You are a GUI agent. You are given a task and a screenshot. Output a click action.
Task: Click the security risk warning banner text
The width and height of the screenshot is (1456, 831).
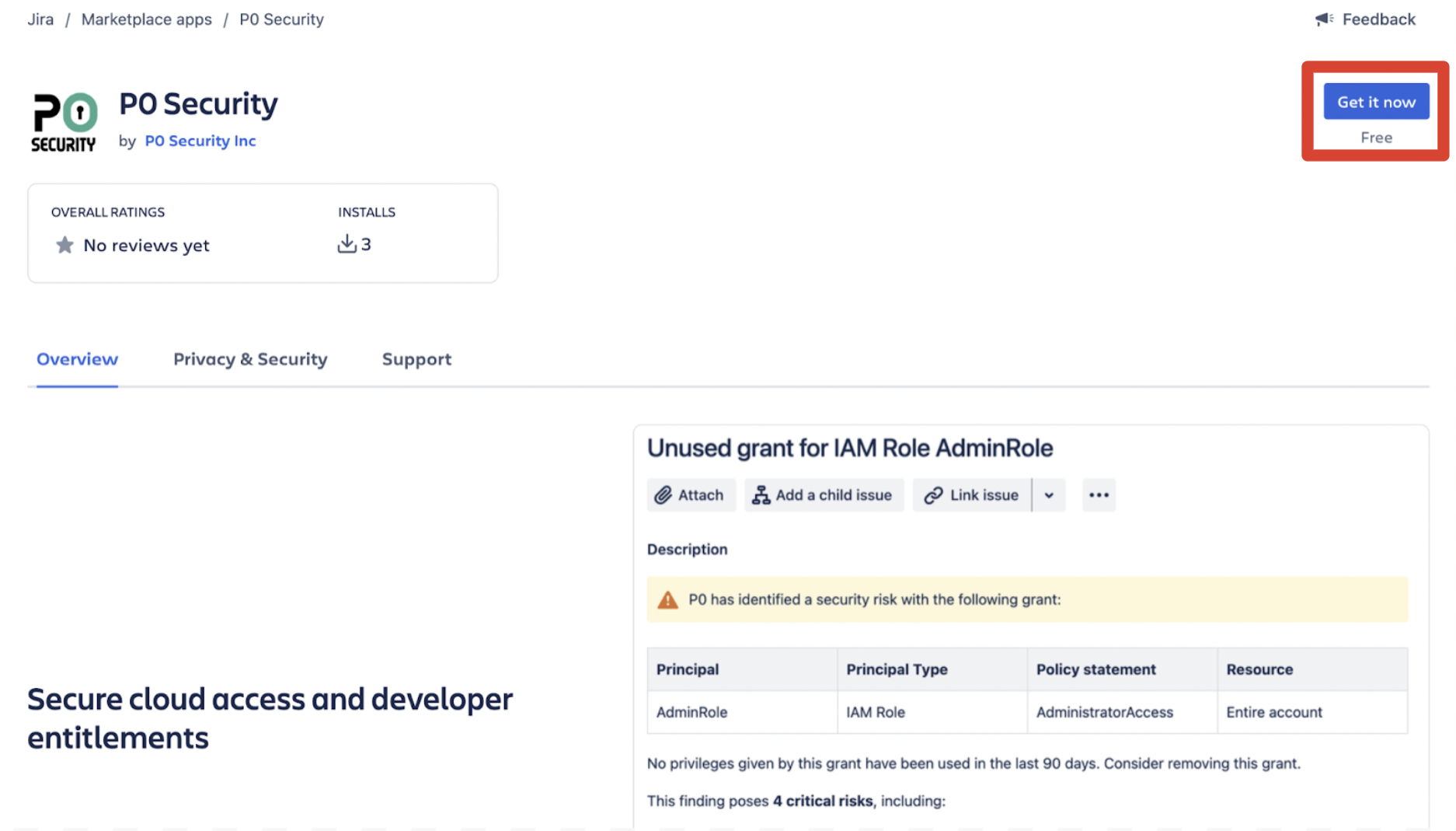pos(875,599)
